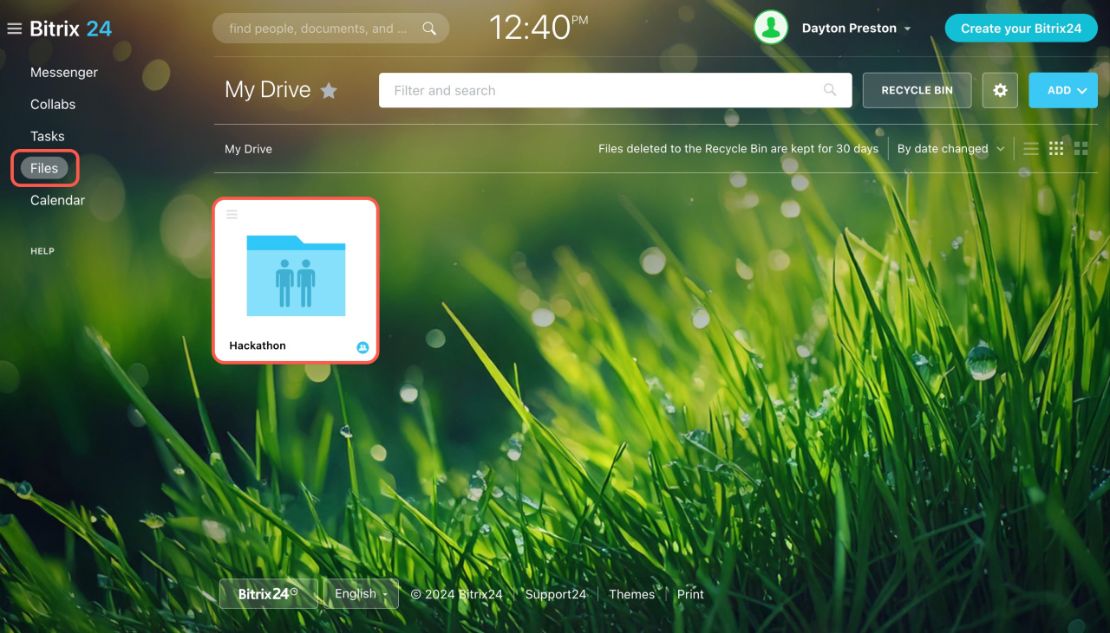This screenshot has width=1110, height=633.
Task: Navigate to Tasks
Action: click(47, 136)
